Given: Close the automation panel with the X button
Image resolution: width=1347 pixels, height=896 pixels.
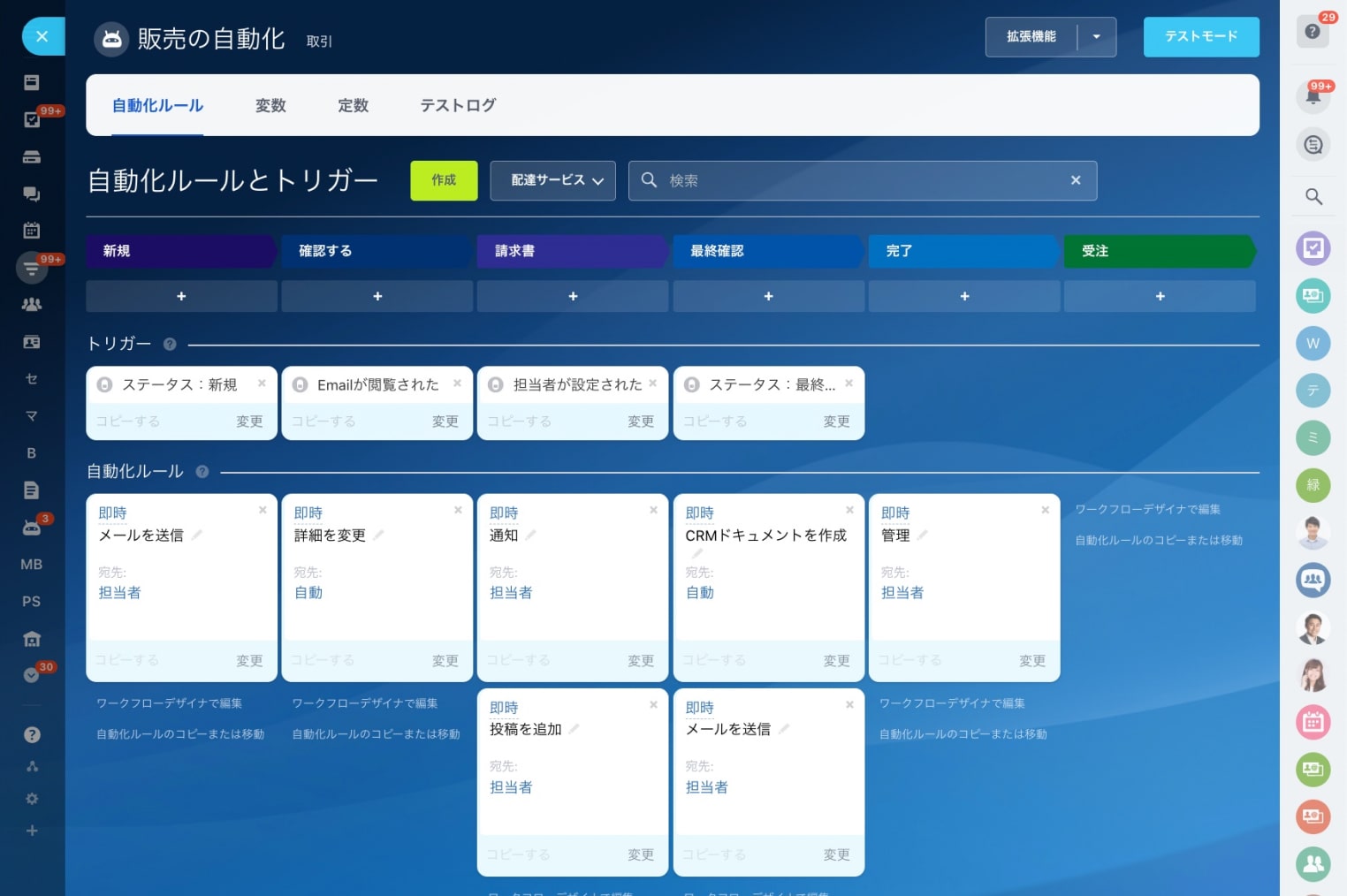Looking at the screenshot, I should click(x=42, y=36).
